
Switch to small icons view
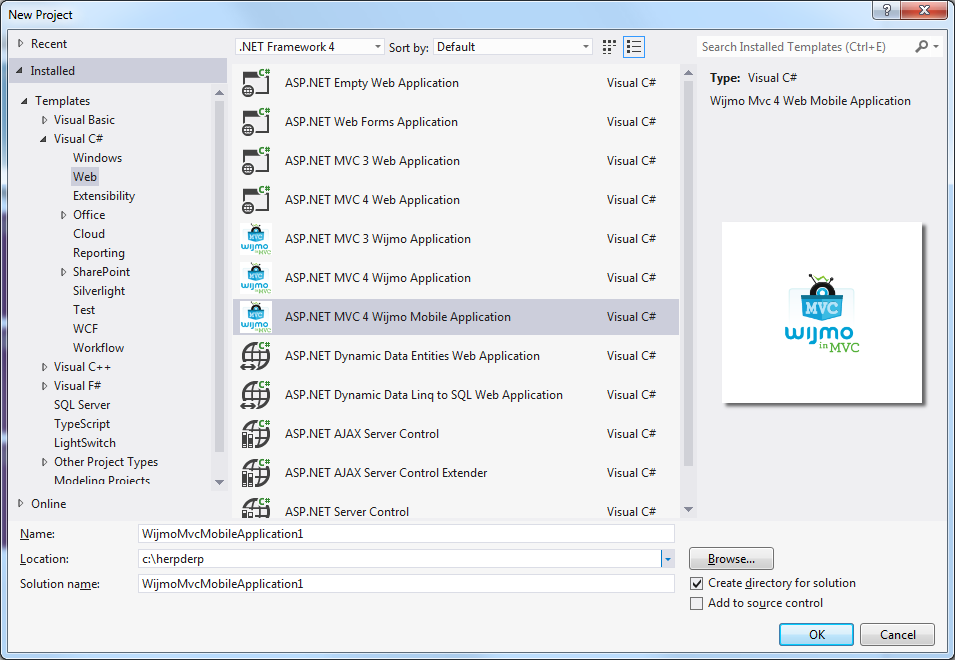click(609, 47)
